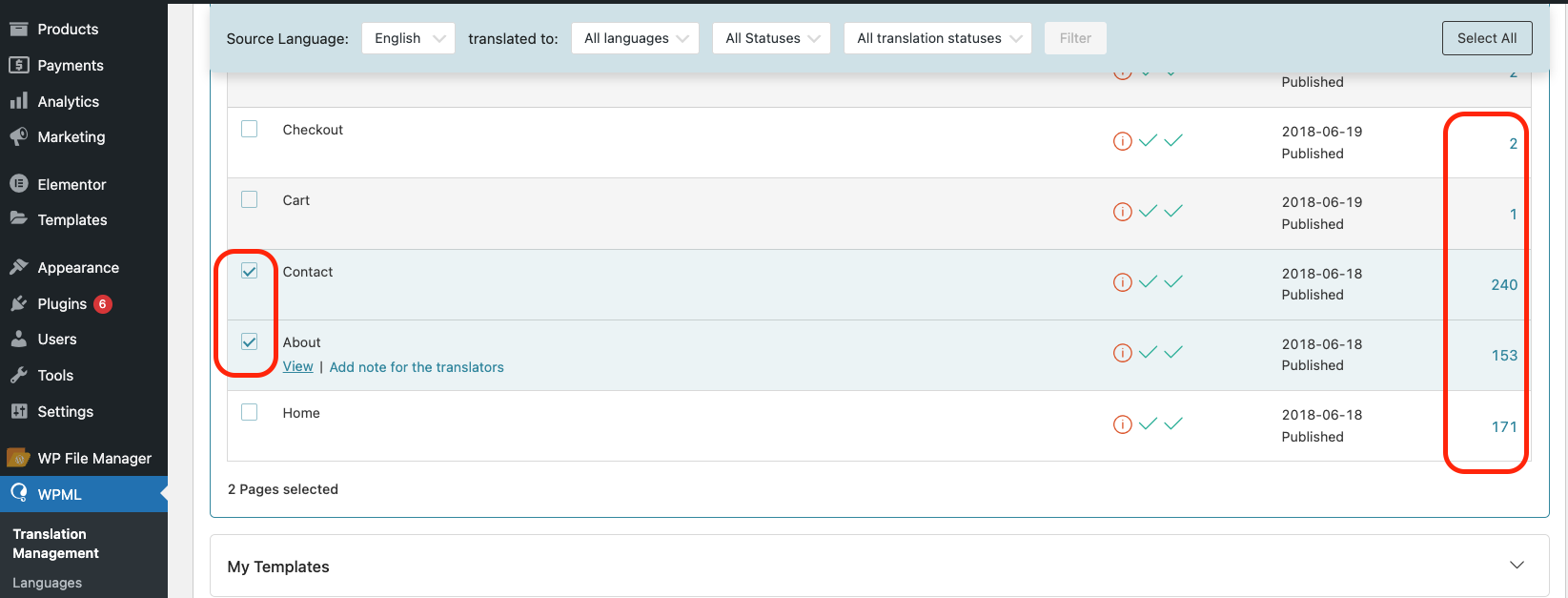Click the Plugins plug icon
The width and height of the screenshot is (1568, 598).
point(18,303)
